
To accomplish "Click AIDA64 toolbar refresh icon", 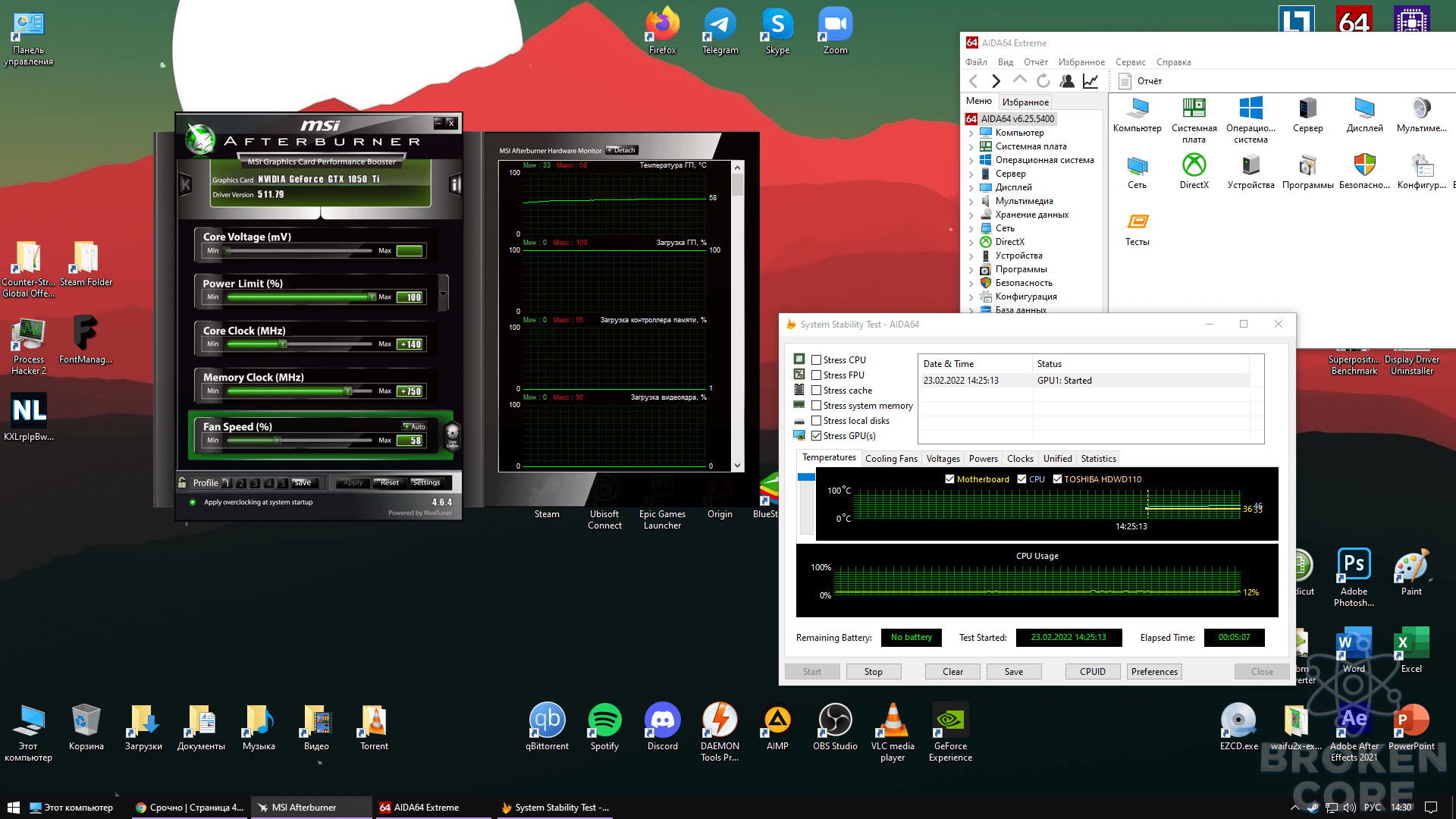I will click(1043, 81).
